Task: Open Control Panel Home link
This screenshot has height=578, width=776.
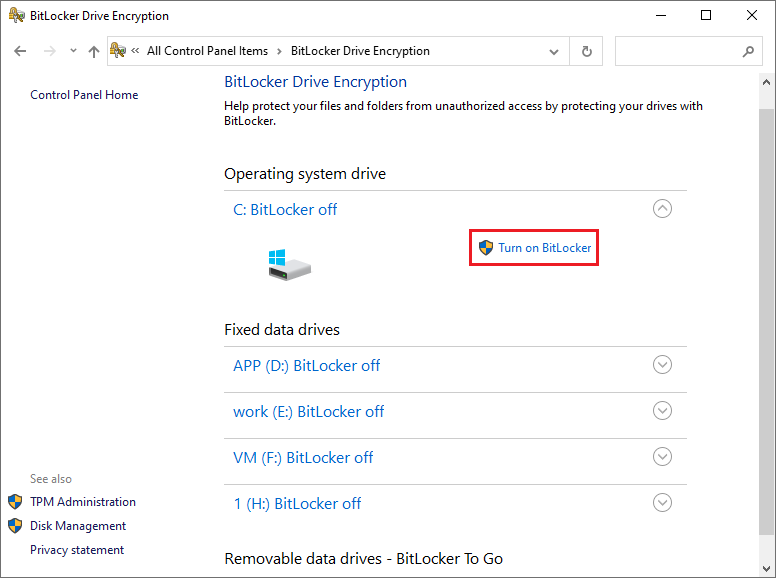Action: pos(84,95)
